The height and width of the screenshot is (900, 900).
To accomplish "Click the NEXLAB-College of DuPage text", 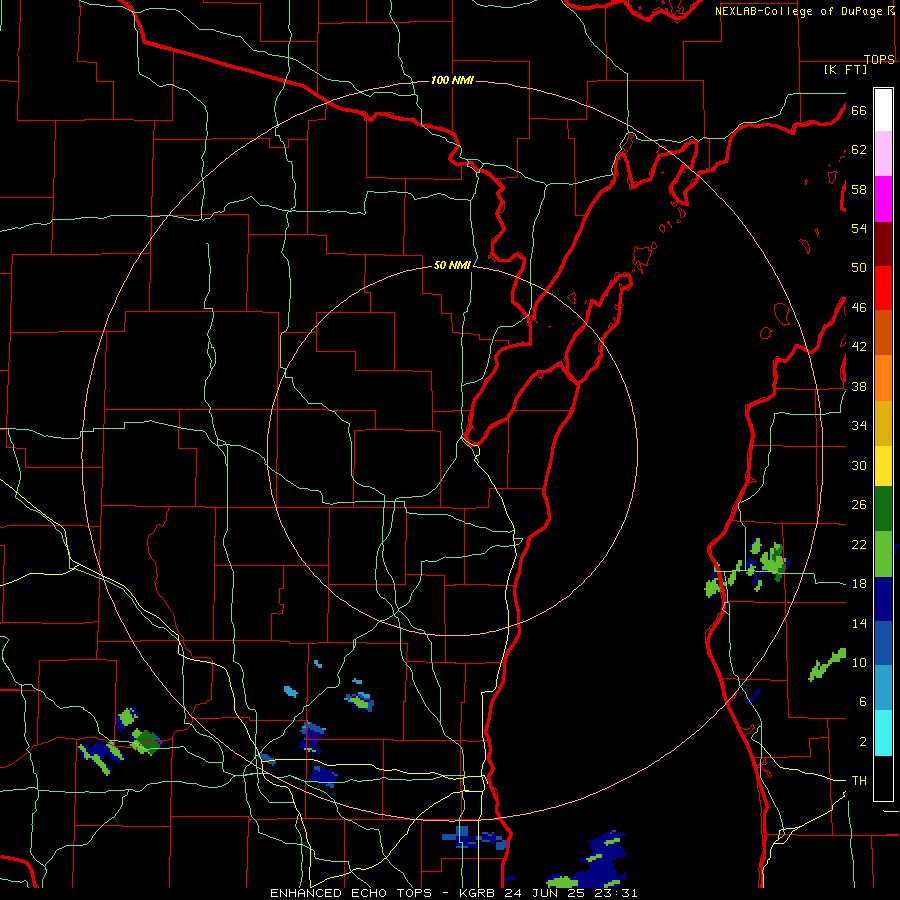I will point(800,11).
